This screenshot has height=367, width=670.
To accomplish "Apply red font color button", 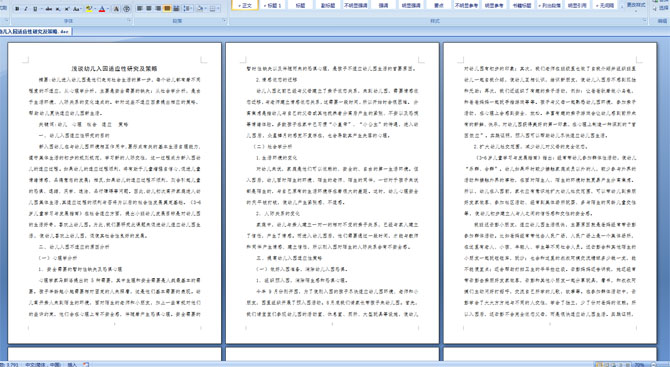I will pos(102,9).
